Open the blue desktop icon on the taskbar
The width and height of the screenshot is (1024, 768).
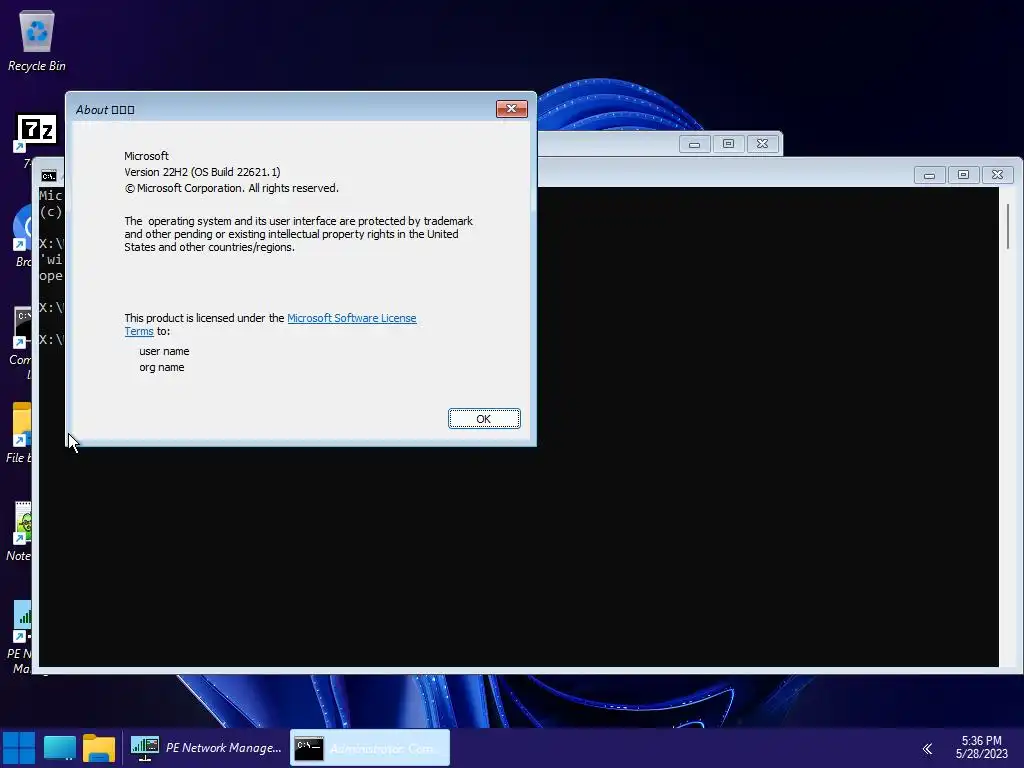pos(59,748)
